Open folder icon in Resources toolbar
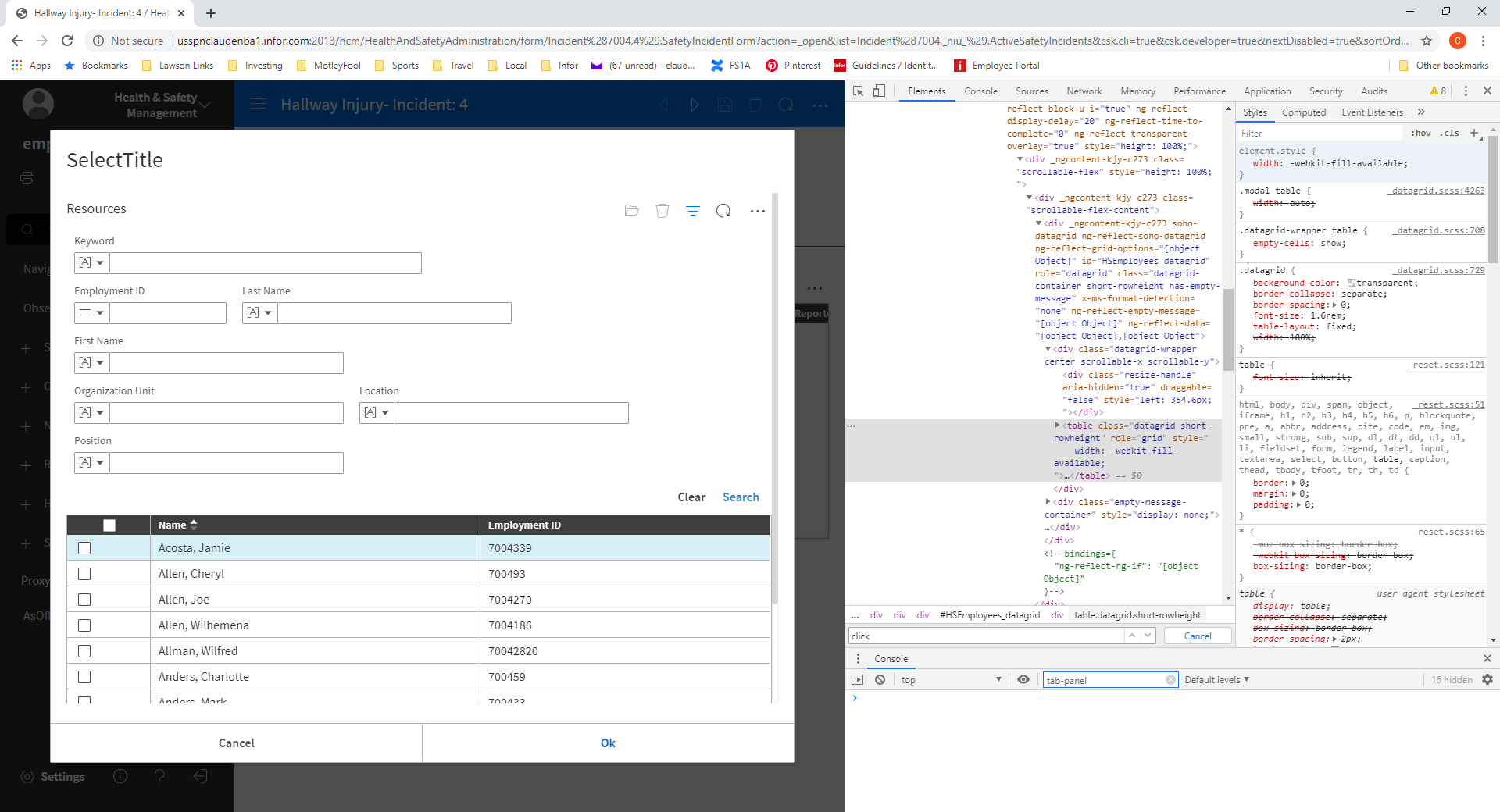The image size is (1500, 812). 632,211
